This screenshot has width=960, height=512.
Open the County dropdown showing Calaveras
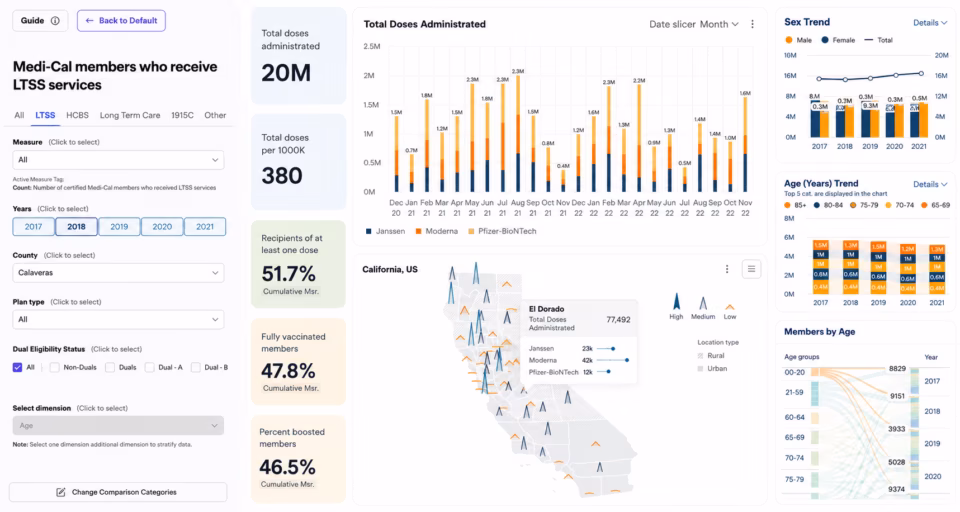pyautogui.click(x=118, y=273)
